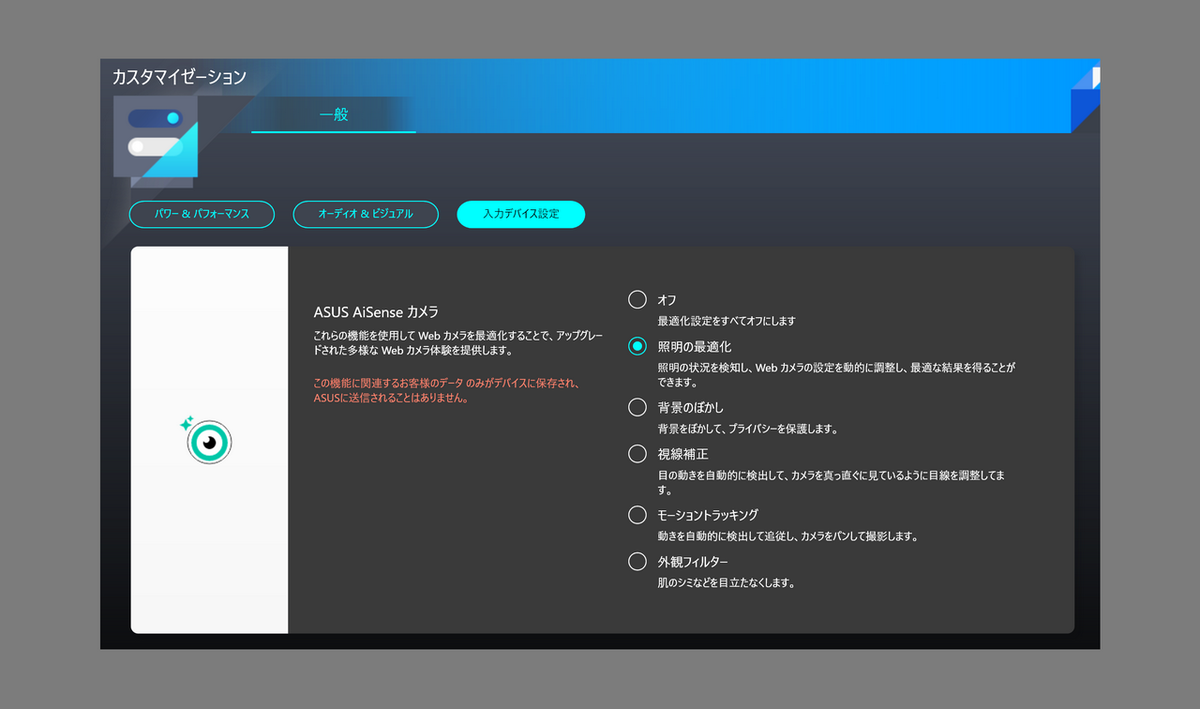Click the カスタマイゼーション title text
1200x709 pixels.
[180, 77]
